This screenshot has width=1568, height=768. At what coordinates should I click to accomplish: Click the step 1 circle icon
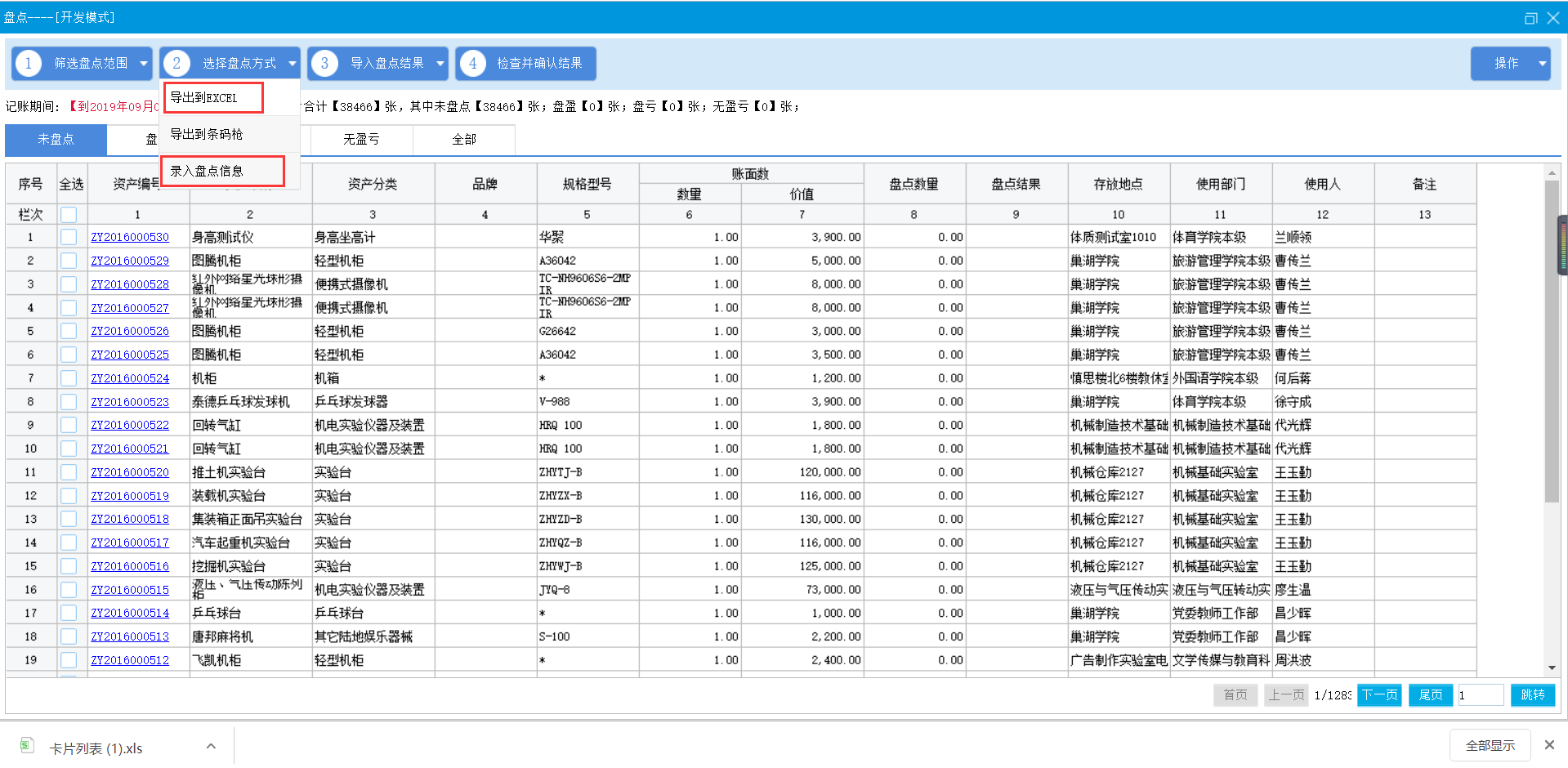point(29,63)
